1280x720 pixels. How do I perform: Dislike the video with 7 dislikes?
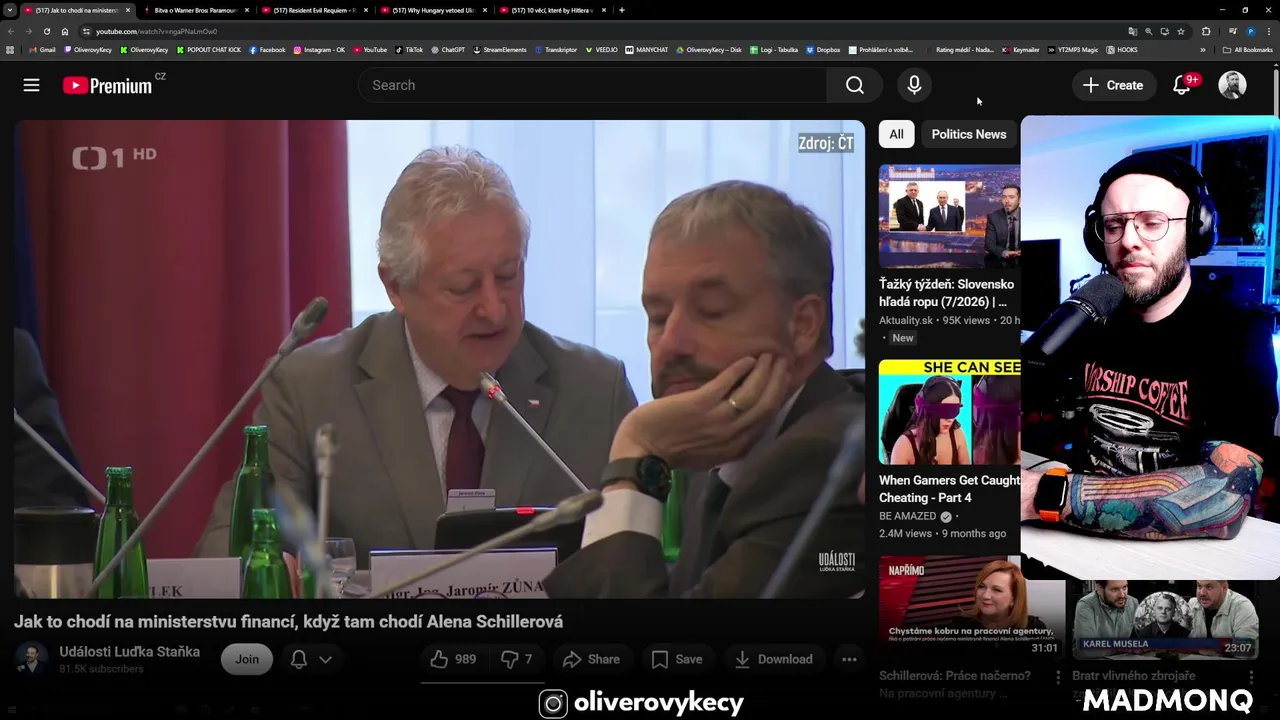(516, 659)
